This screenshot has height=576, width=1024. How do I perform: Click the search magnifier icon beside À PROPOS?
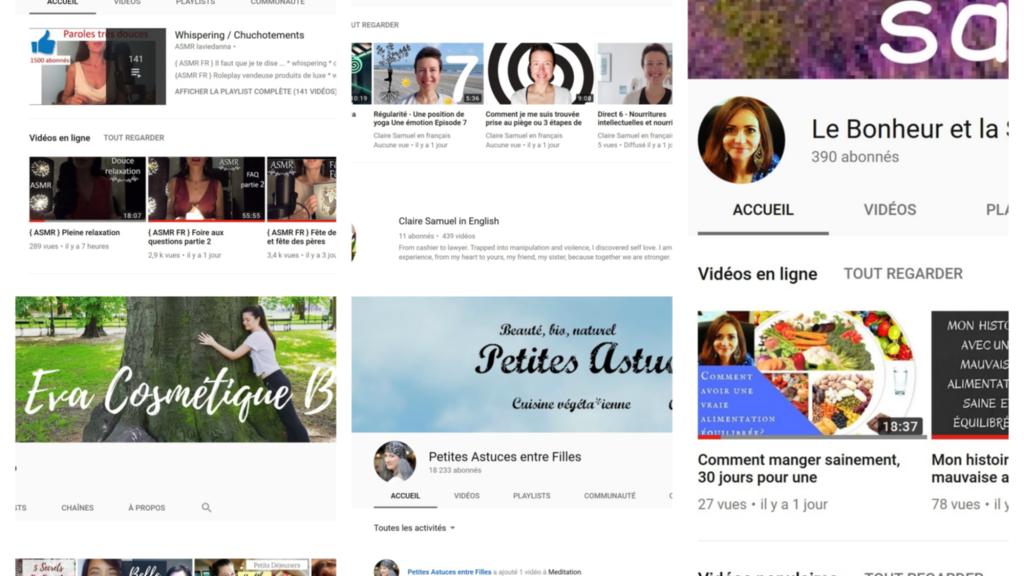206,507
